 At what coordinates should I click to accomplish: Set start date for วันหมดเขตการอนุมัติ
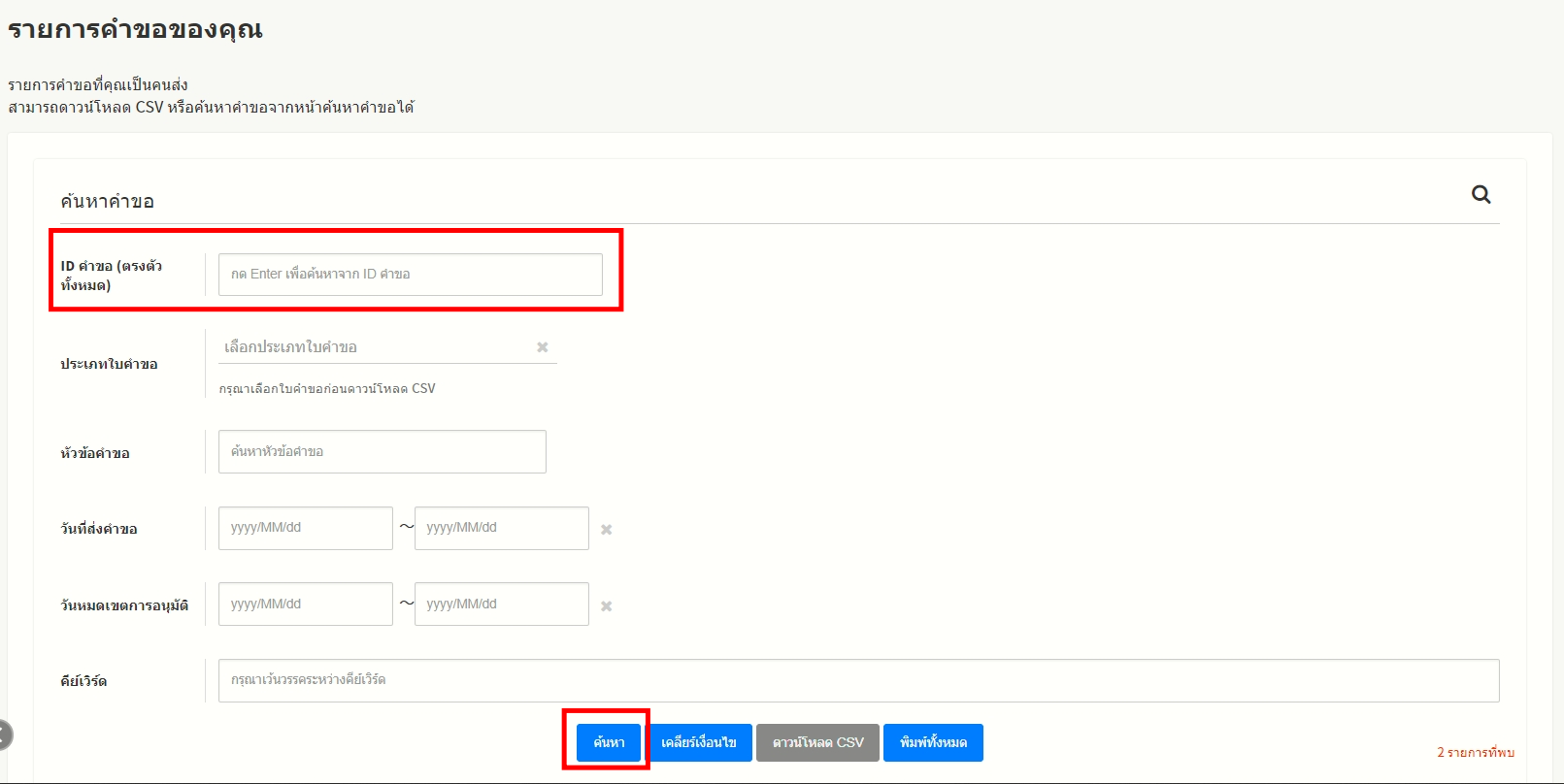tap(305, 604)
